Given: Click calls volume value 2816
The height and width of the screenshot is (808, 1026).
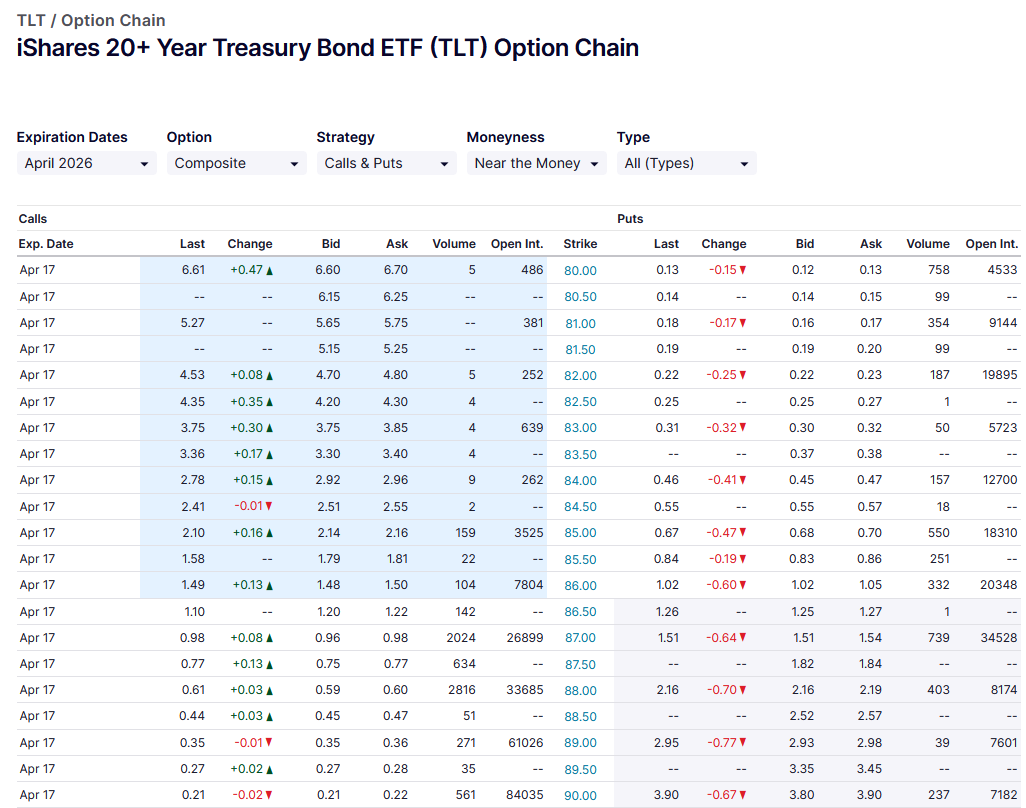Looking at the screenshot, I should click(461, 690).
